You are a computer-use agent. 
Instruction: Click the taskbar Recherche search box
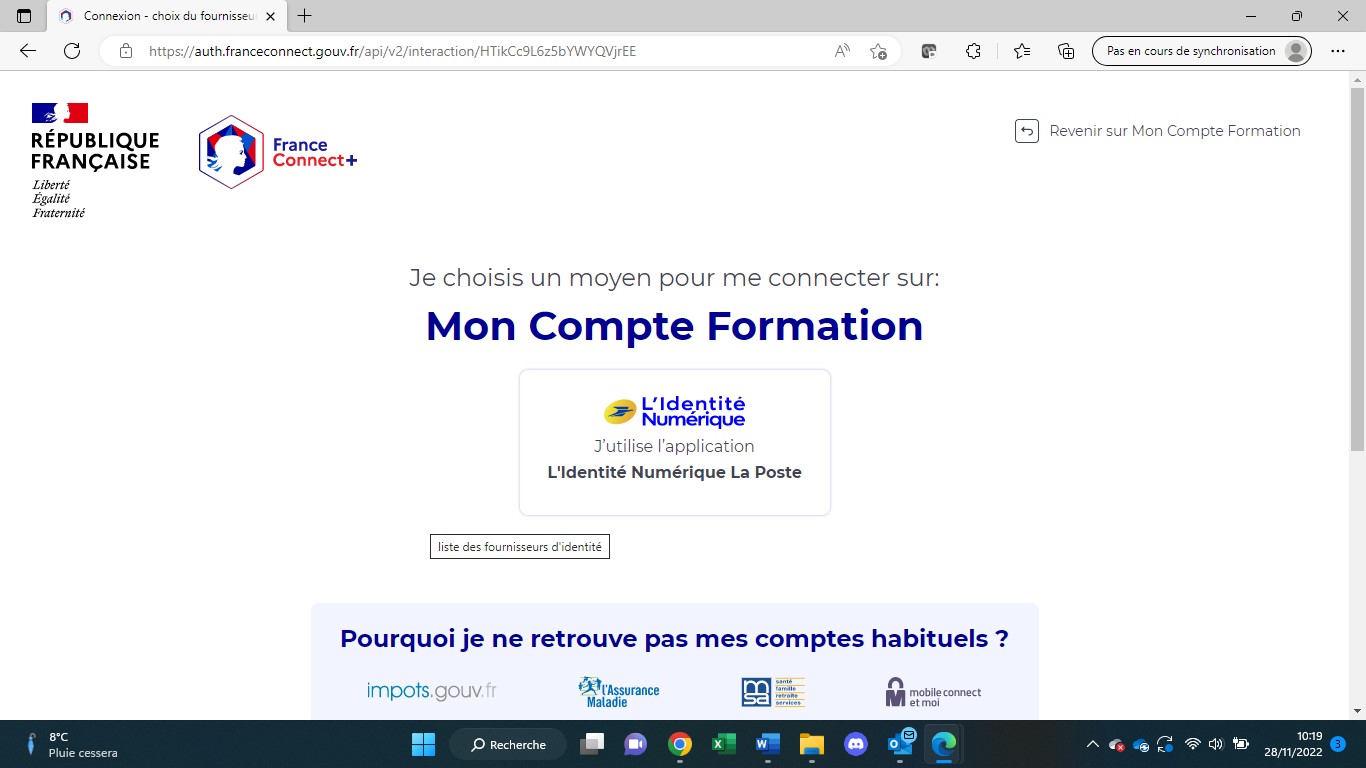coord(508,744)
